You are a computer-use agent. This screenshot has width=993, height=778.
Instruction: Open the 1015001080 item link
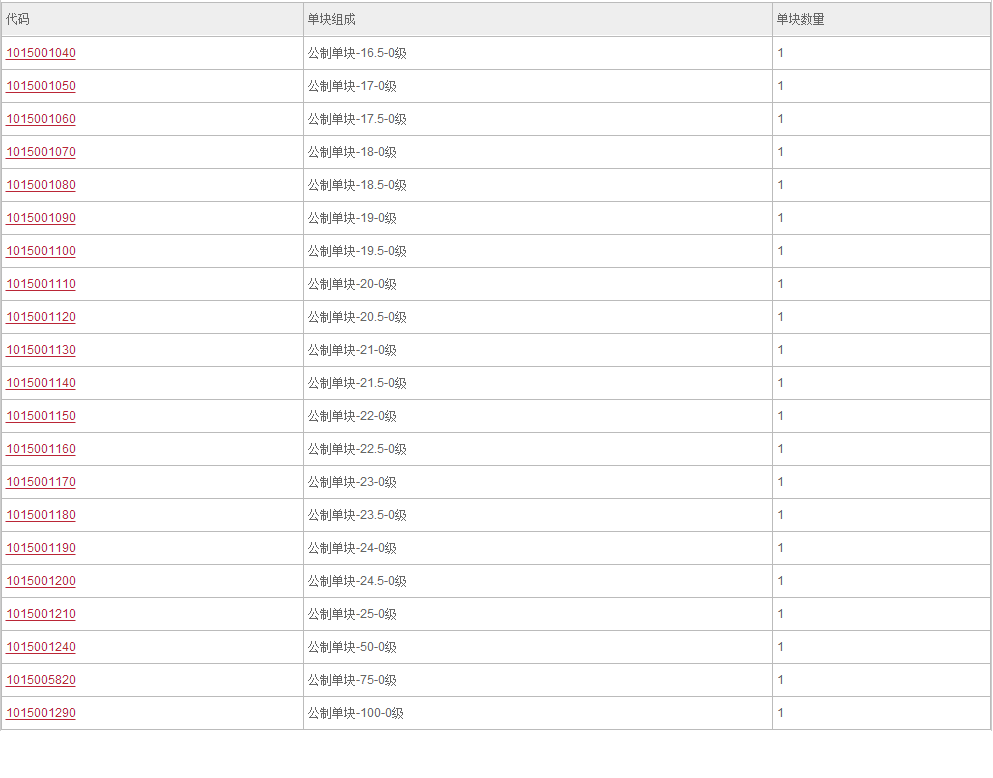41,185
